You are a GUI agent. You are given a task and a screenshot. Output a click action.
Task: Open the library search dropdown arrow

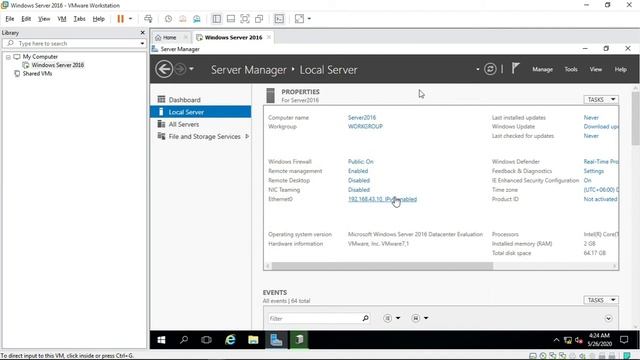click(142, 43)
